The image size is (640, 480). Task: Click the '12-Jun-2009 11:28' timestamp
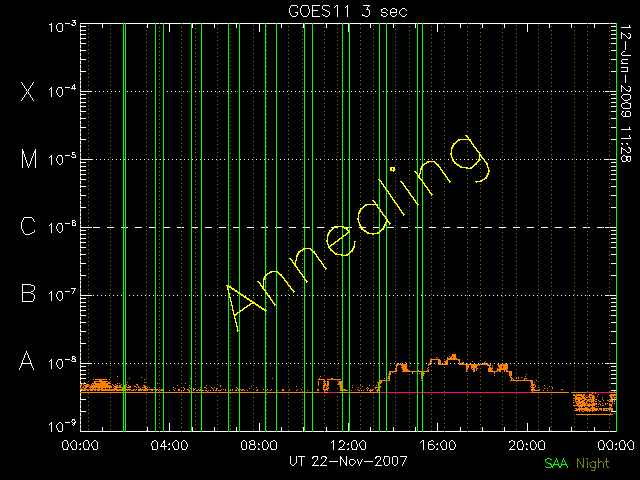pos(625,93)
